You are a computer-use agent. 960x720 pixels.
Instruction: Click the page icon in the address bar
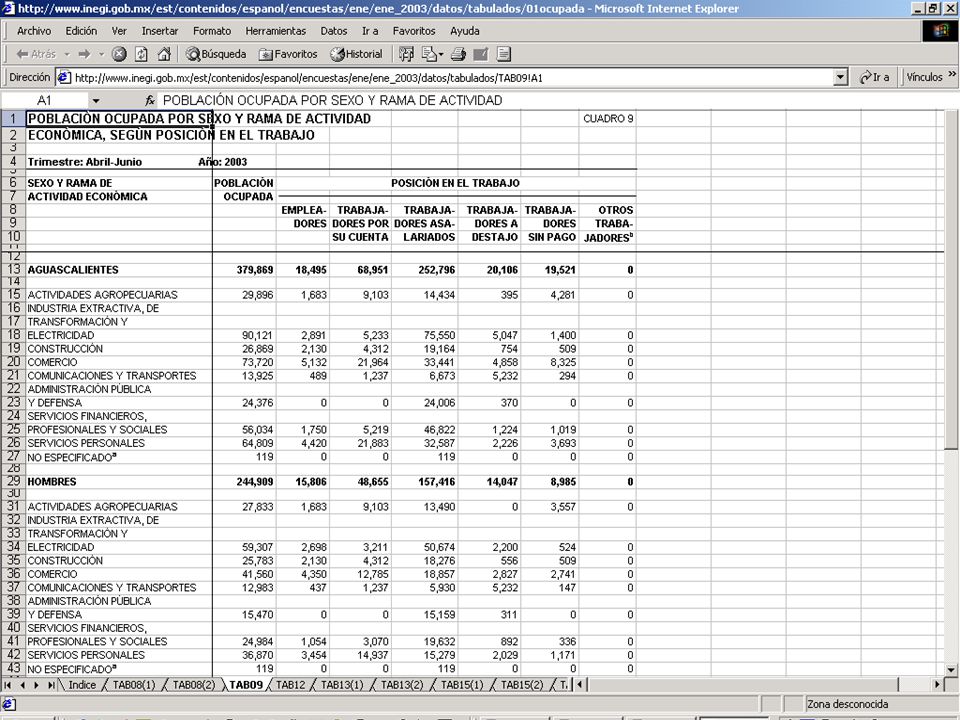pyautogui.click(x=64, y=78)
